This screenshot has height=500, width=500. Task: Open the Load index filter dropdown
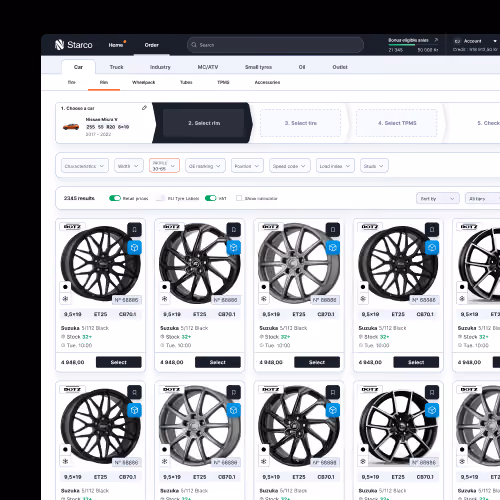point(335,166)
